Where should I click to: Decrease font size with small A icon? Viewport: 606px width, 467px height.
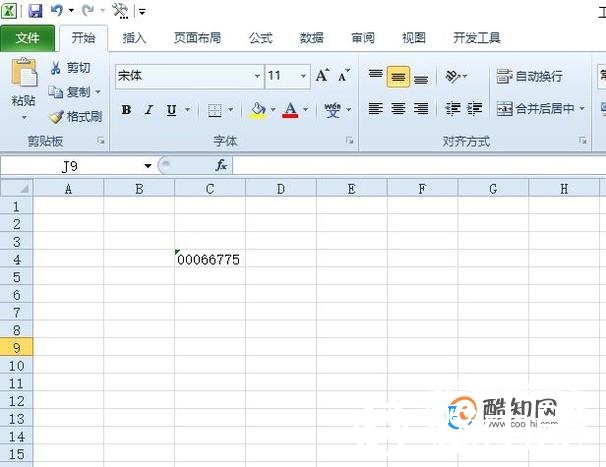[x=344, y=76]
